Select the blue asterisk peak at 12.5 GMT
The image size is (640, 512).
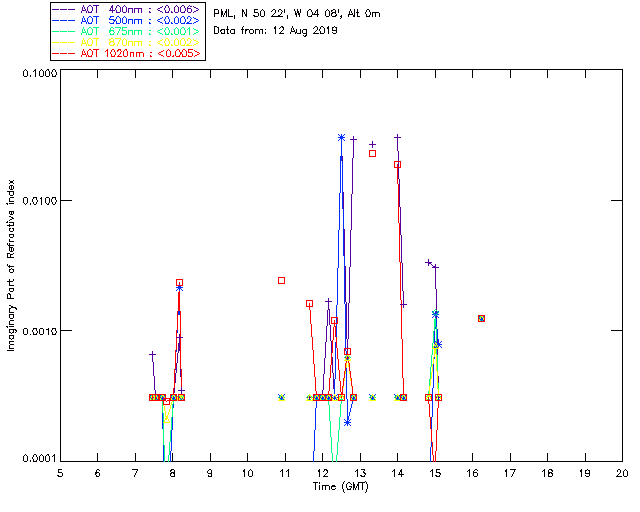(x=342, y=138)
